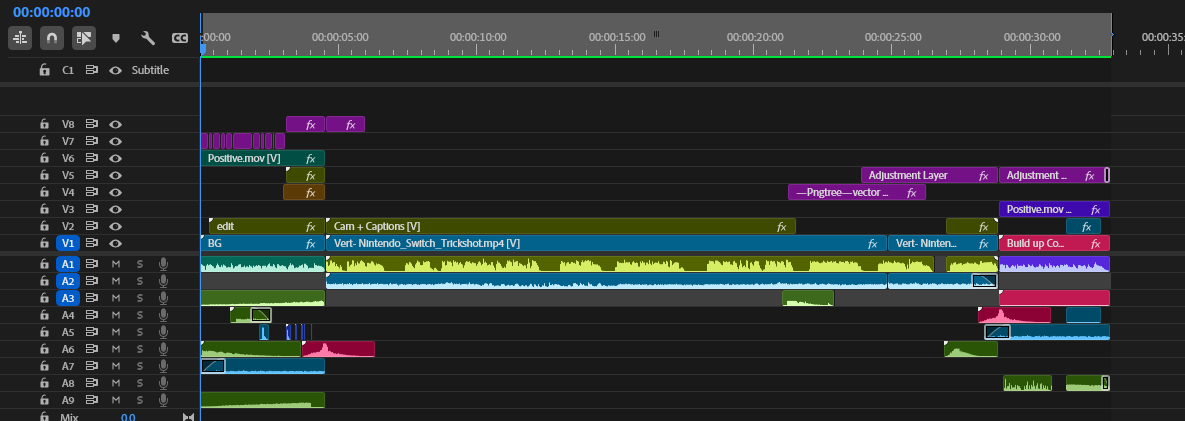Viewport: 1185px width, 421px height.
Task: Click Mix track go-to-end icon
Action: 188,416
